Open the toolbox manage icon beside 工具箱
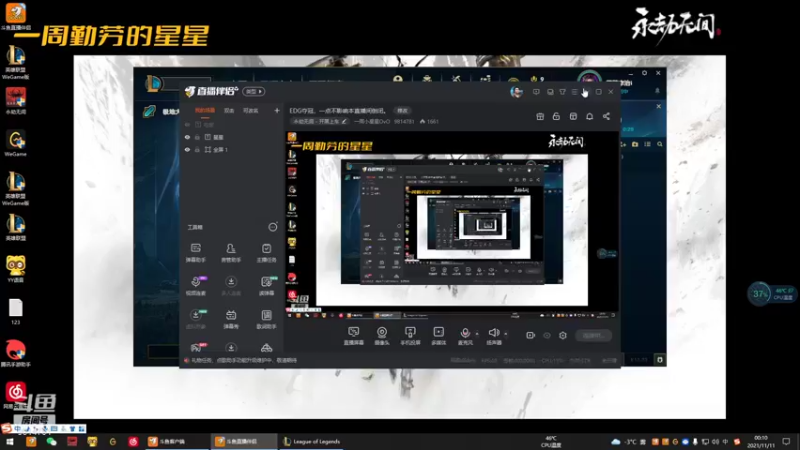Screen dimensions: 800x450 (x=273, y=227)
